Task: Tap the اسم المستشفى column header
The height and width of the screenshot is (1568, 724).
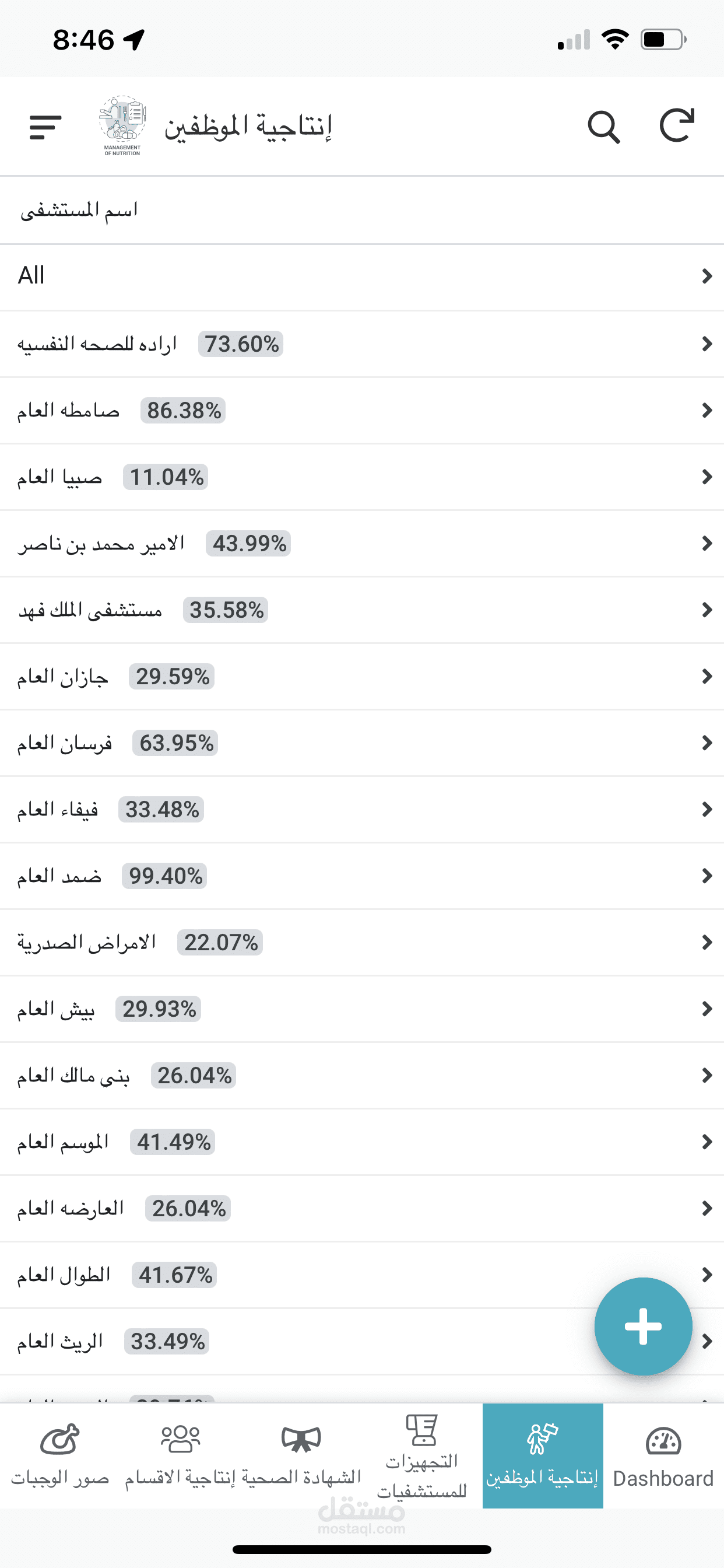Action: pos(79,211)
